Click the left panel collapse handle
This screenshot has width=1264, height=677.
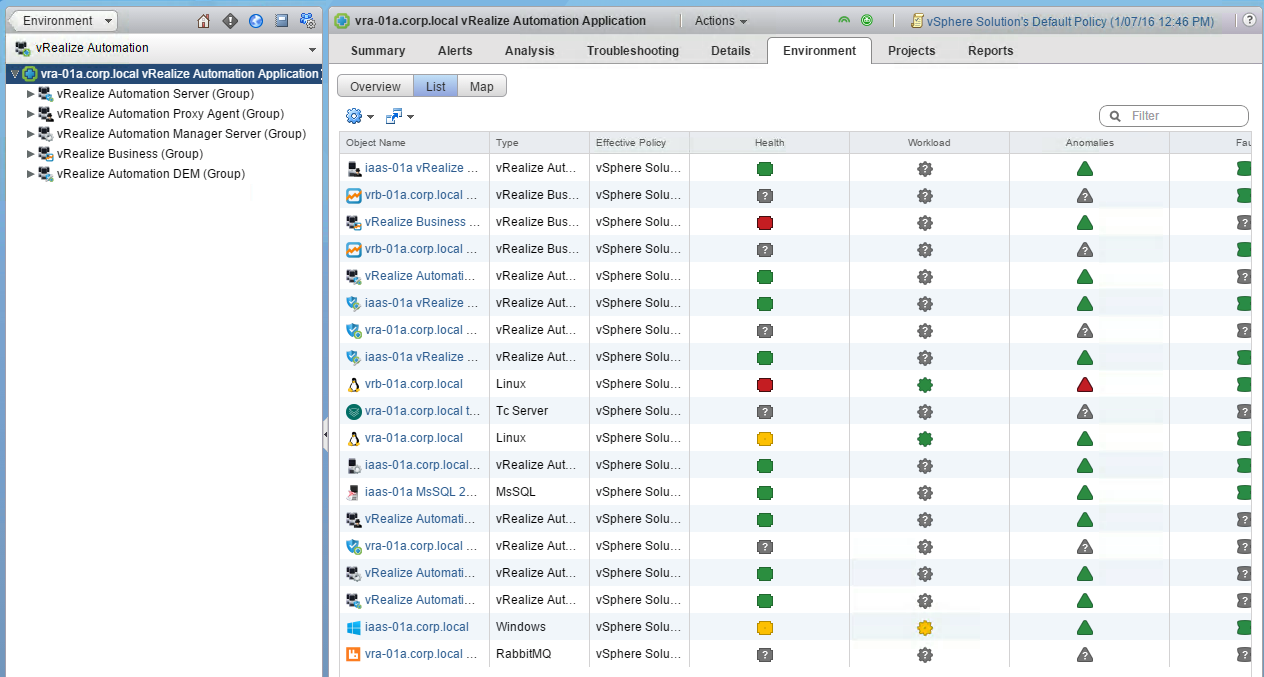point(325,435)
